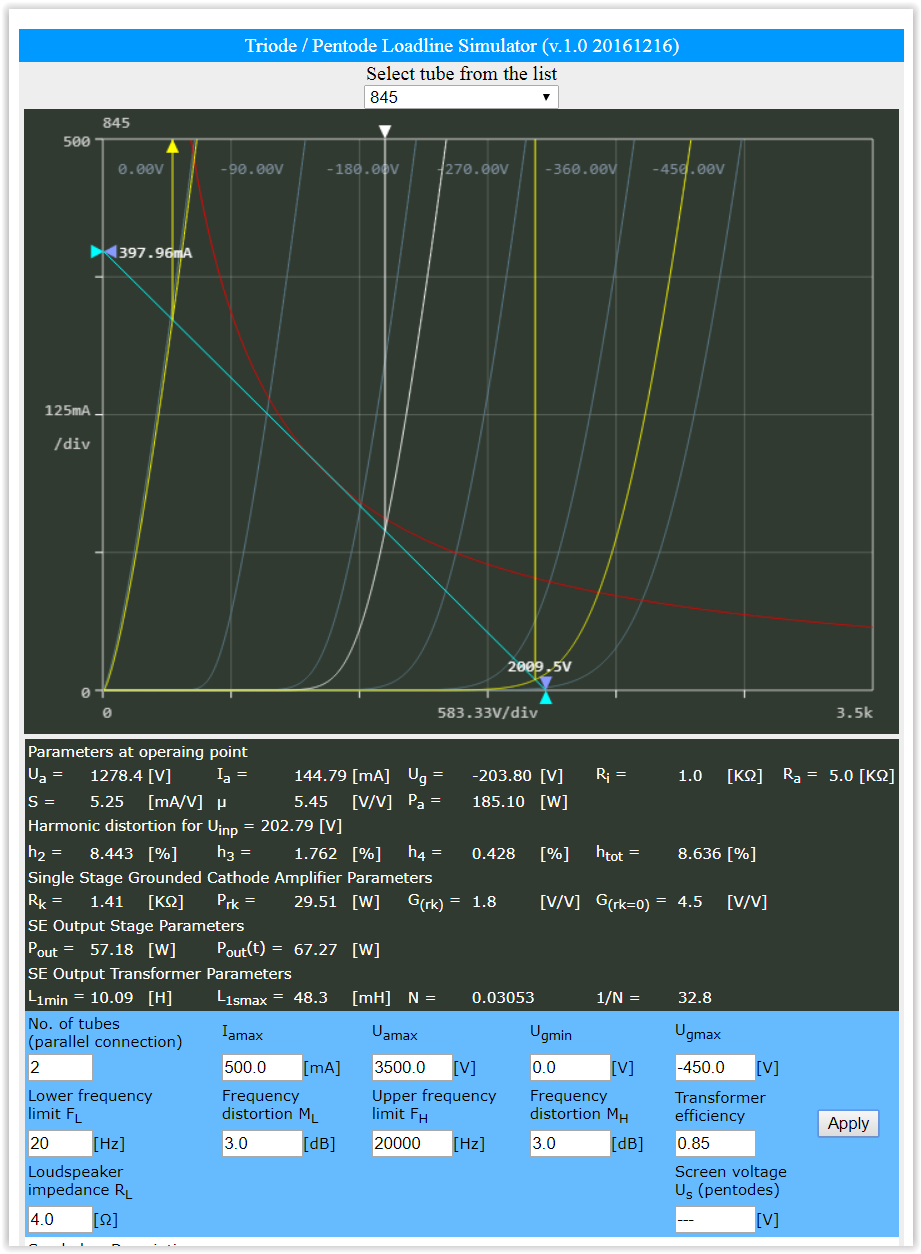Screen dimensions: 921x1254
Task: Click the 1/N value 32.8
Action: click(694, 998)
